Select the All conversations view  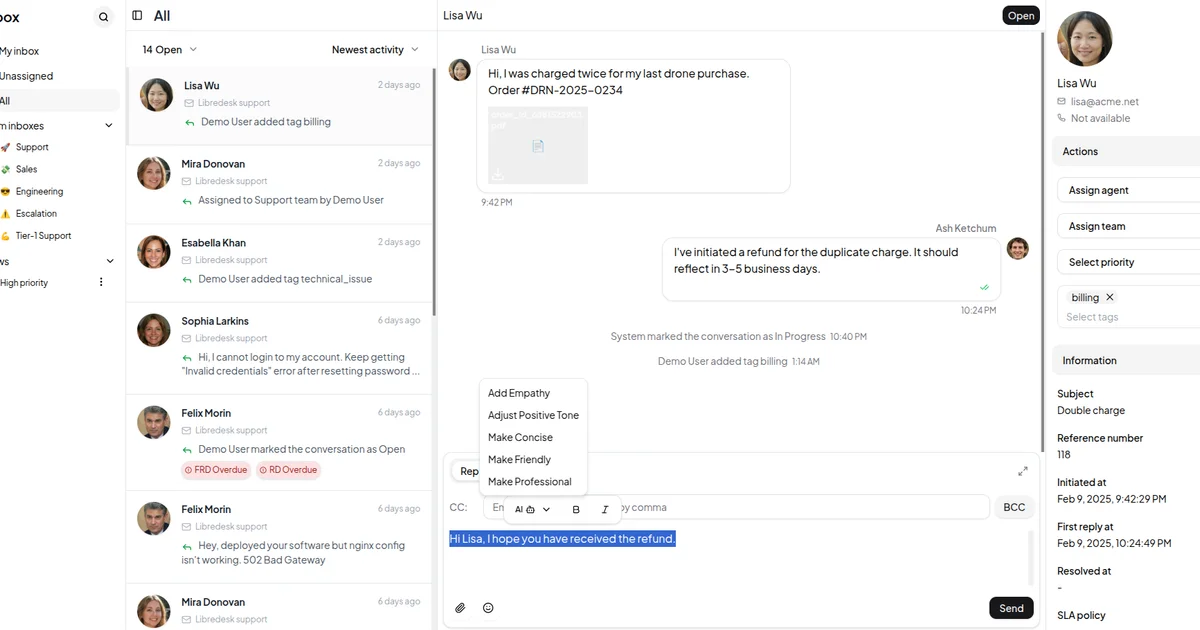tap(58, 101)
